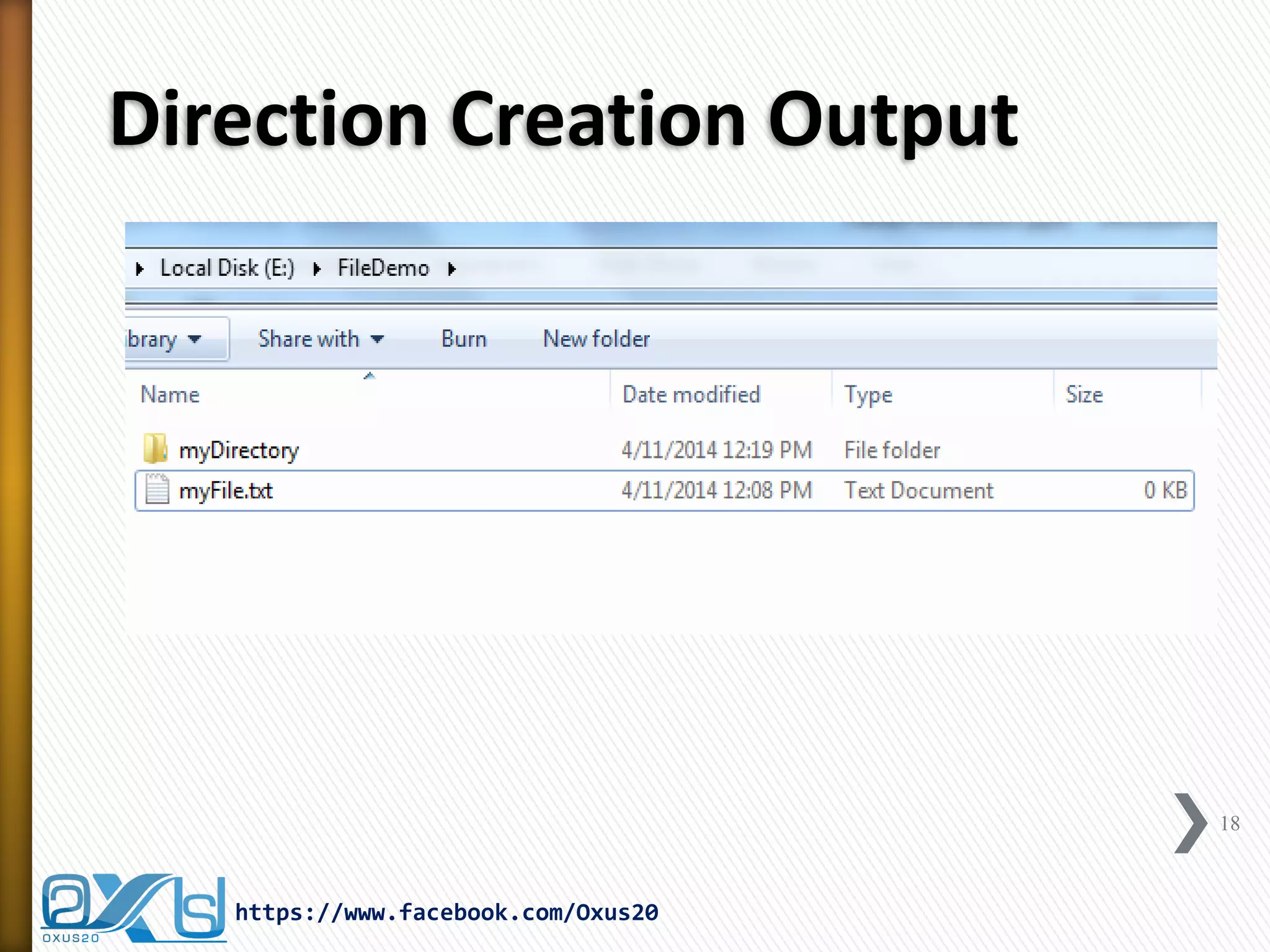1270x952 pixels.
Task: Click FileDemo in the address bar
Action: [383, 268]
